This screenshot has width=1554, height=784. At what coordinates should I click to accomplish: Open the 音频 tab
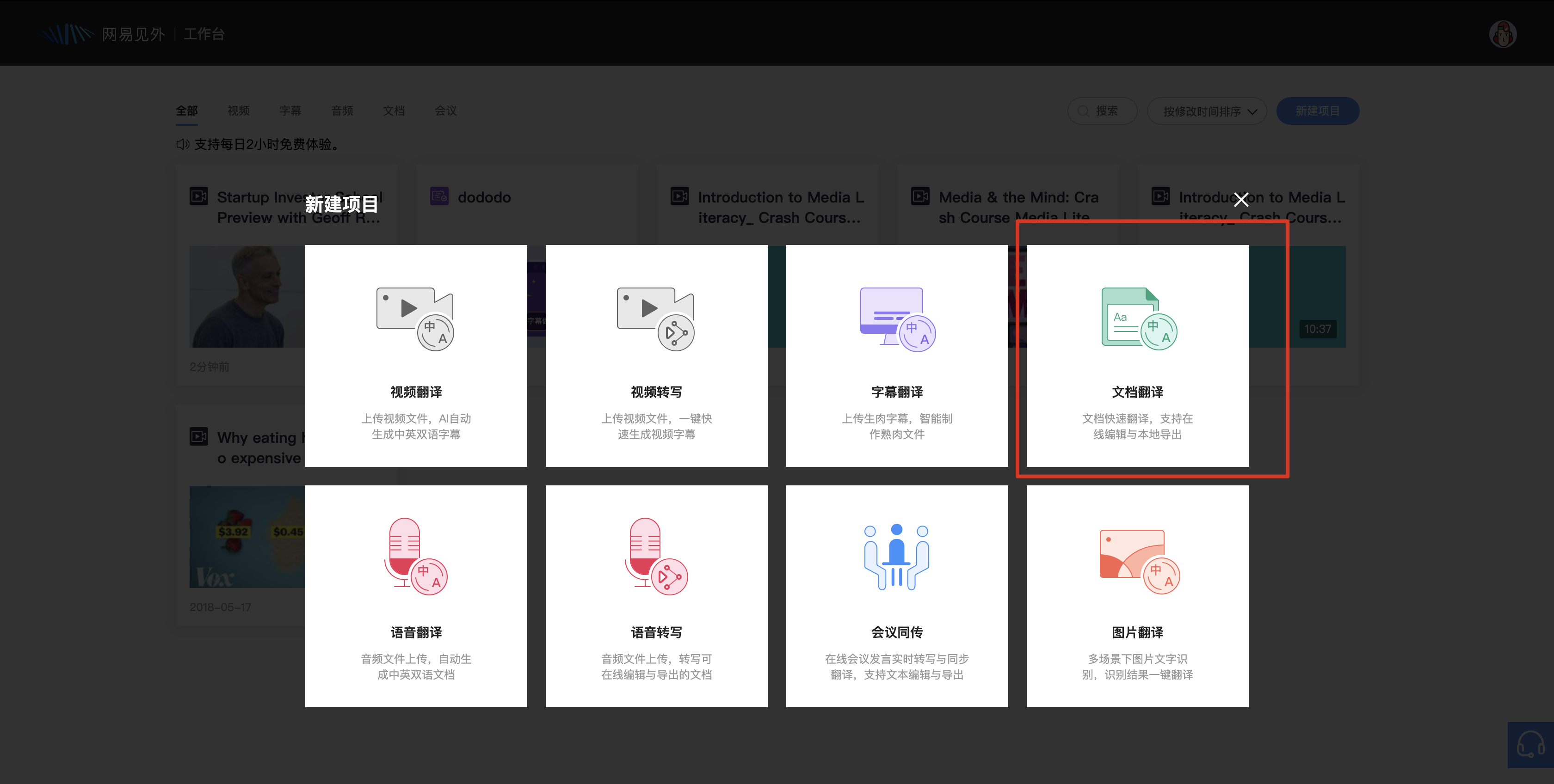[342, 111]
